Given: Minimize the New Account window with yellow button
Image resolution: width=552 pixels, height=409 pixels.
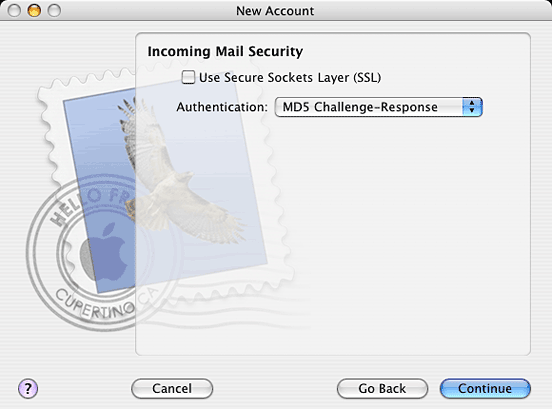Looking at the screenshot, I should tap(34, 11).
